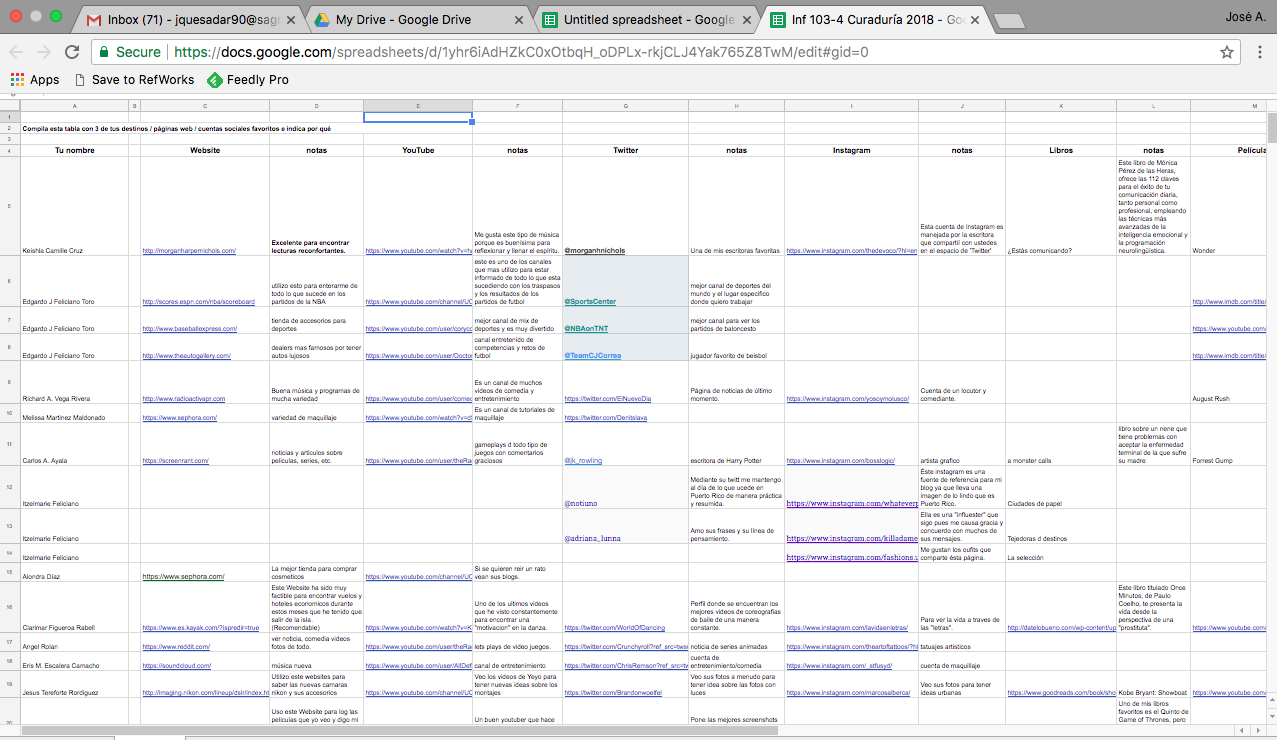The height and width of the screenshot is (740, 1277).
Task: Close the My Drive tab
Action: [520, 19]
